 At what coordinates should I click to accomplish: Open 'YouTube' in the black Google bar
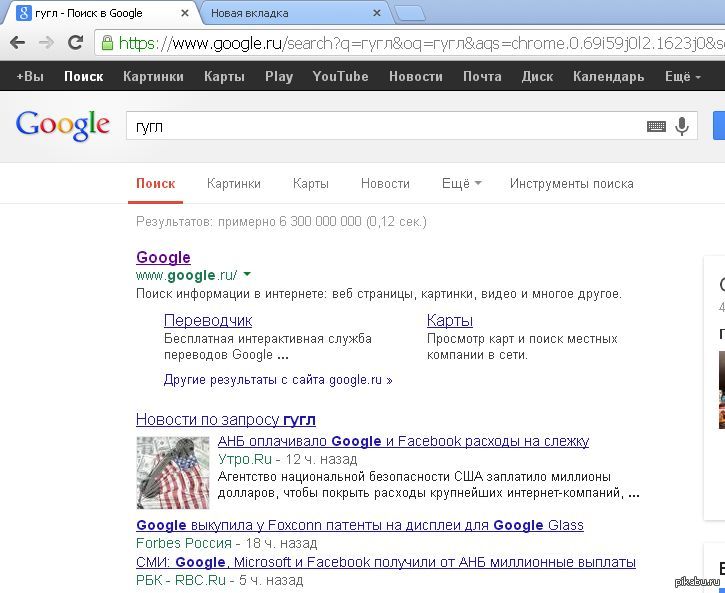[x=340, y=76]
